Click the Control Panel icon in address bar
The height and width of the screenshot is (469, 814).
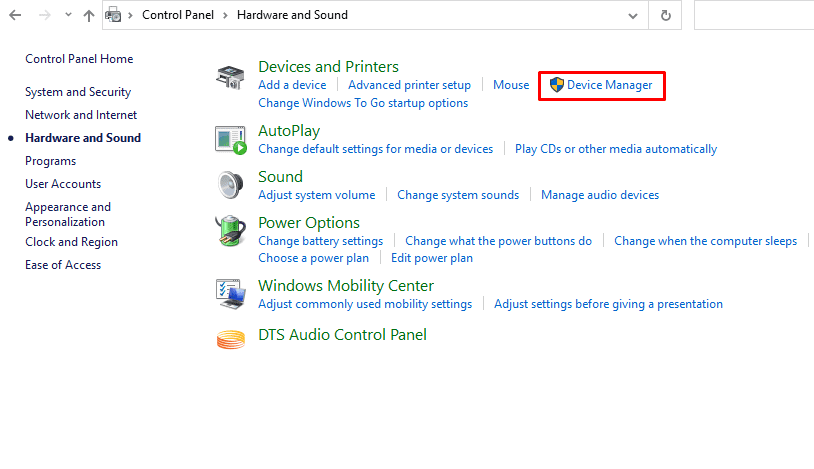pyautogui.click(x=113, y=16)
